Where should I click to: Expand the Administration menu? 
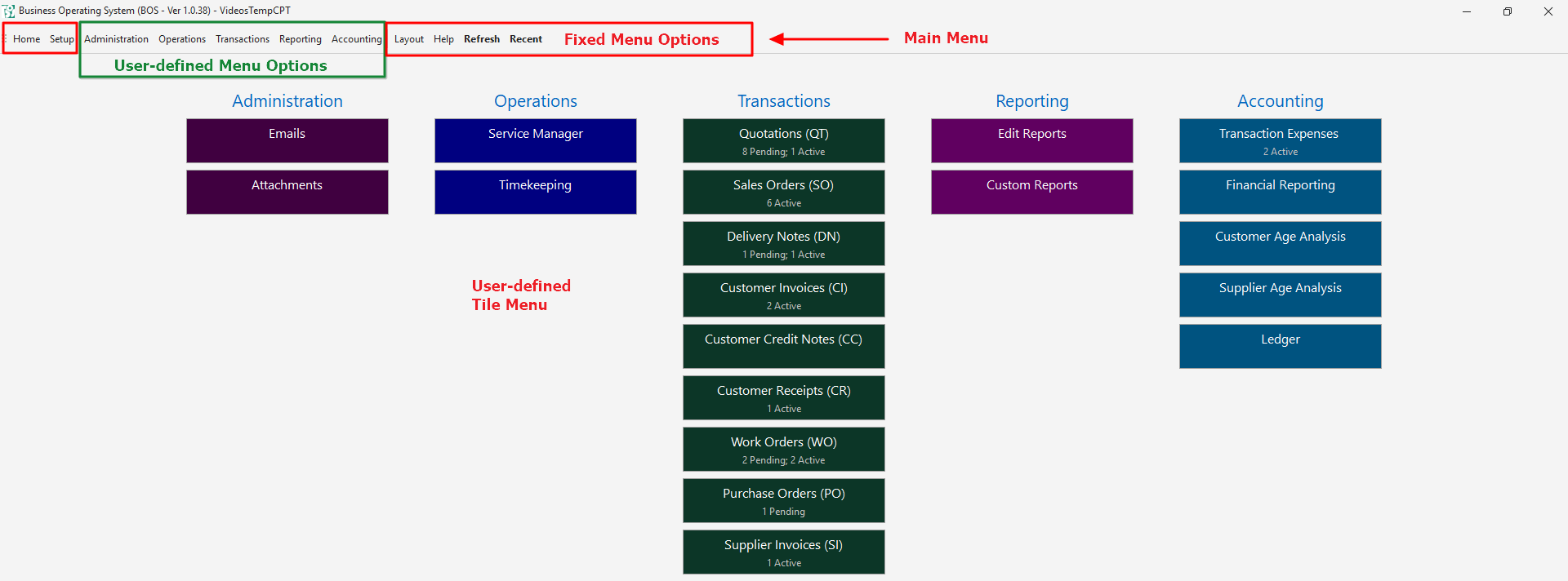point(116,39)
